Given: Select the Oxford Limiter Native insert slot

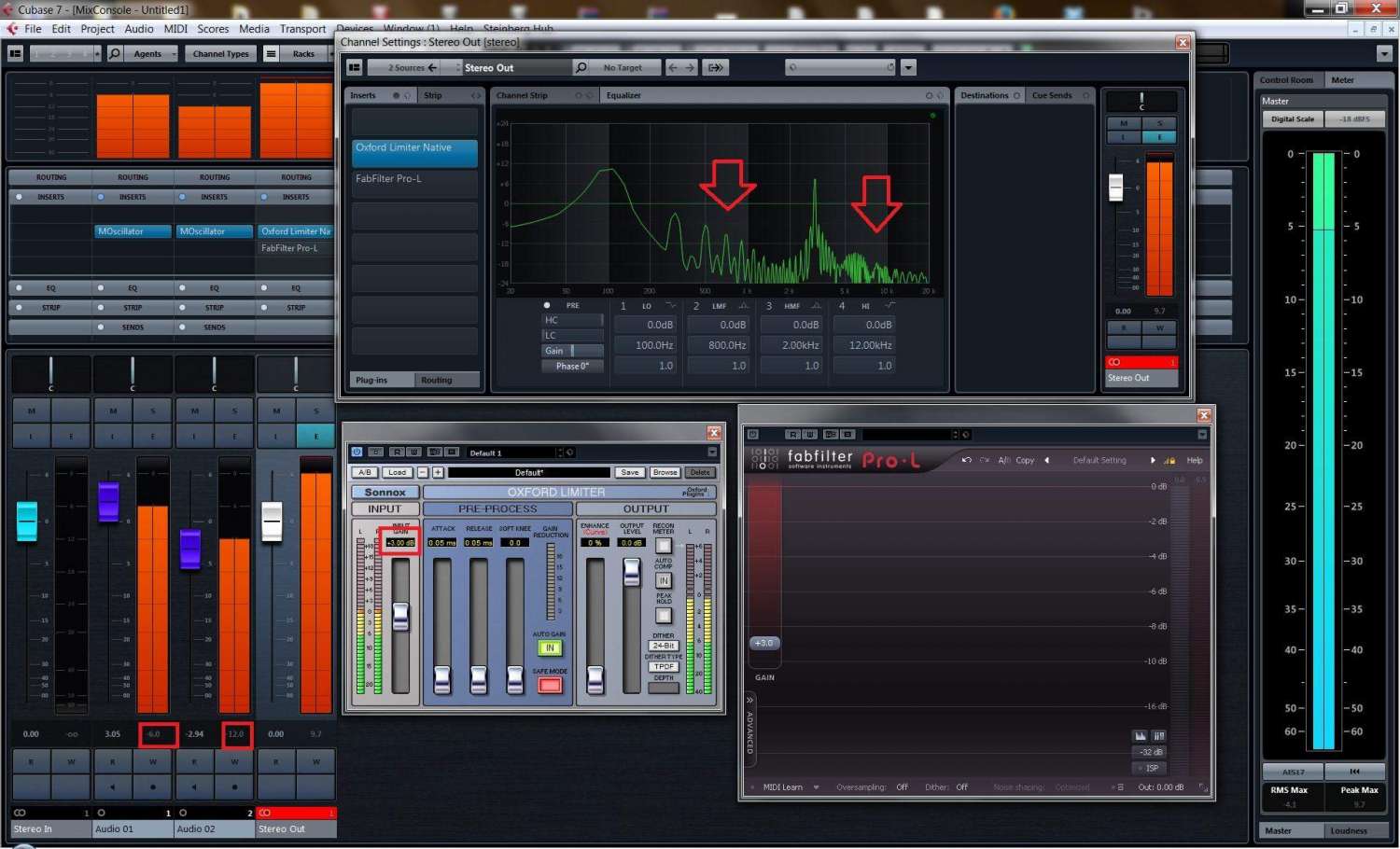Looking at the screenshot, I should click(x=414, y=152).
